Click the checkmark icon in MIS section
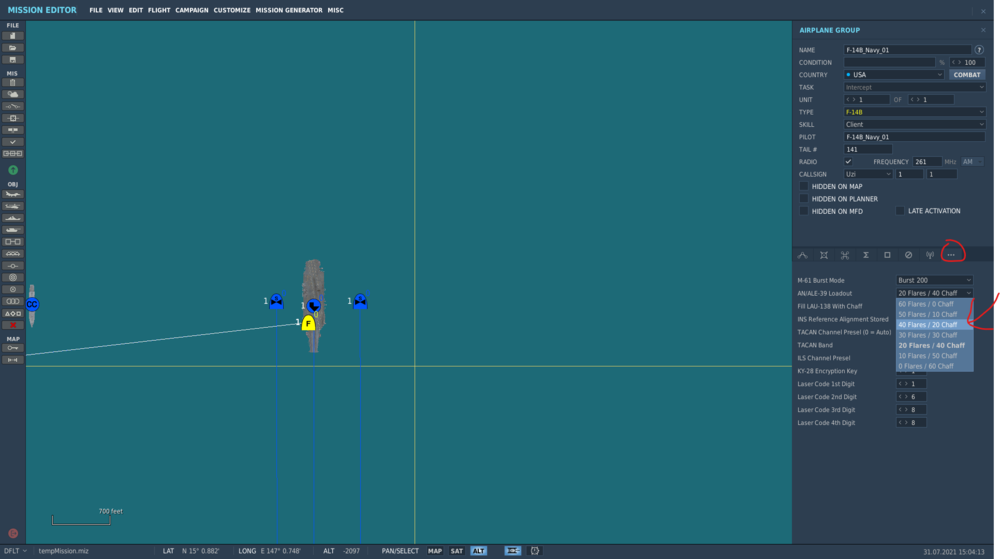The image size is (1000, 559). (x=13, y=142)
